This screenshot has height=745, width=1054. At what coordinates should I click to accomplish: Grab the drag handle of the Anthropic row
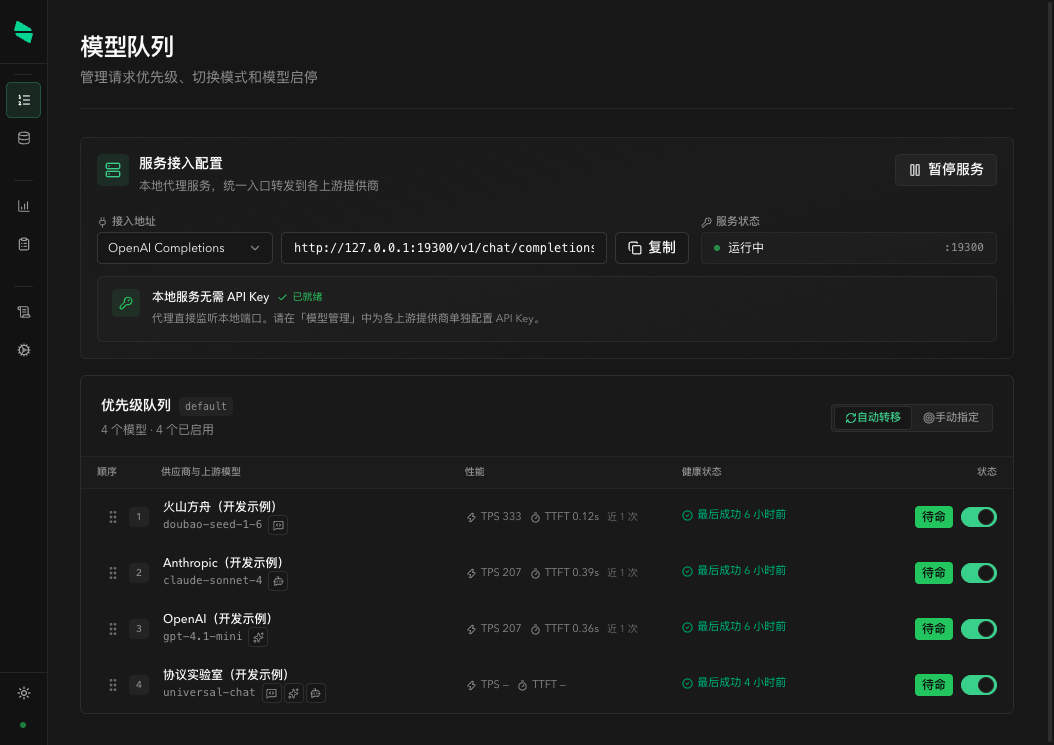tap(113, 573)
